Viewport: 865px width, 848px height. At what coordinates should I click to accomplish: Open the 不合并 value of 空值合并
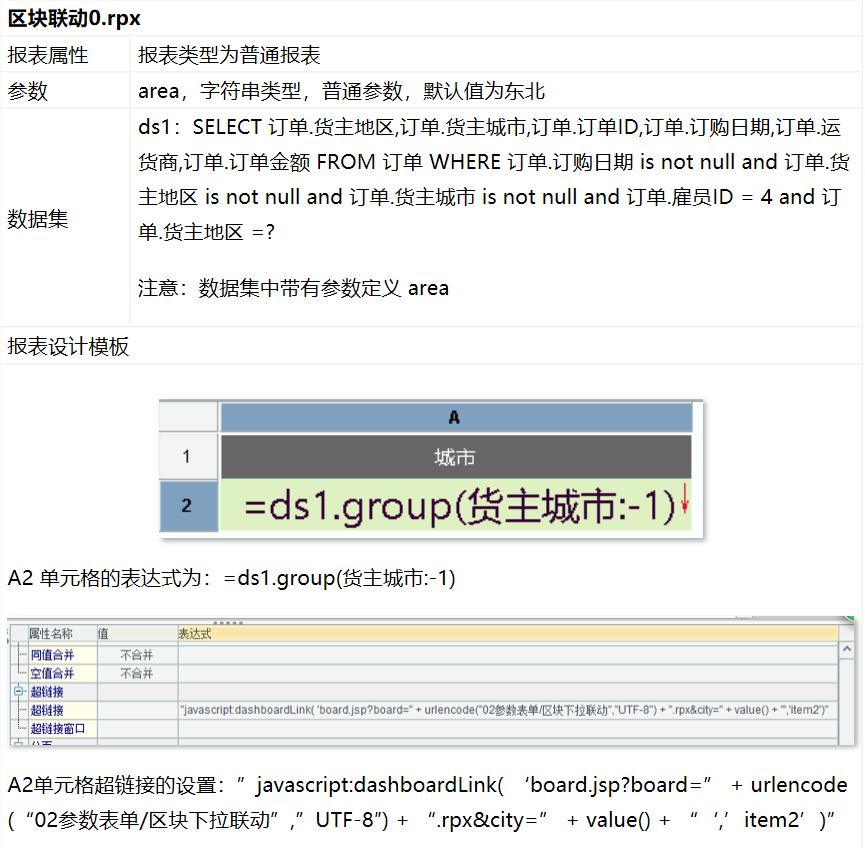tap(137, 673)
